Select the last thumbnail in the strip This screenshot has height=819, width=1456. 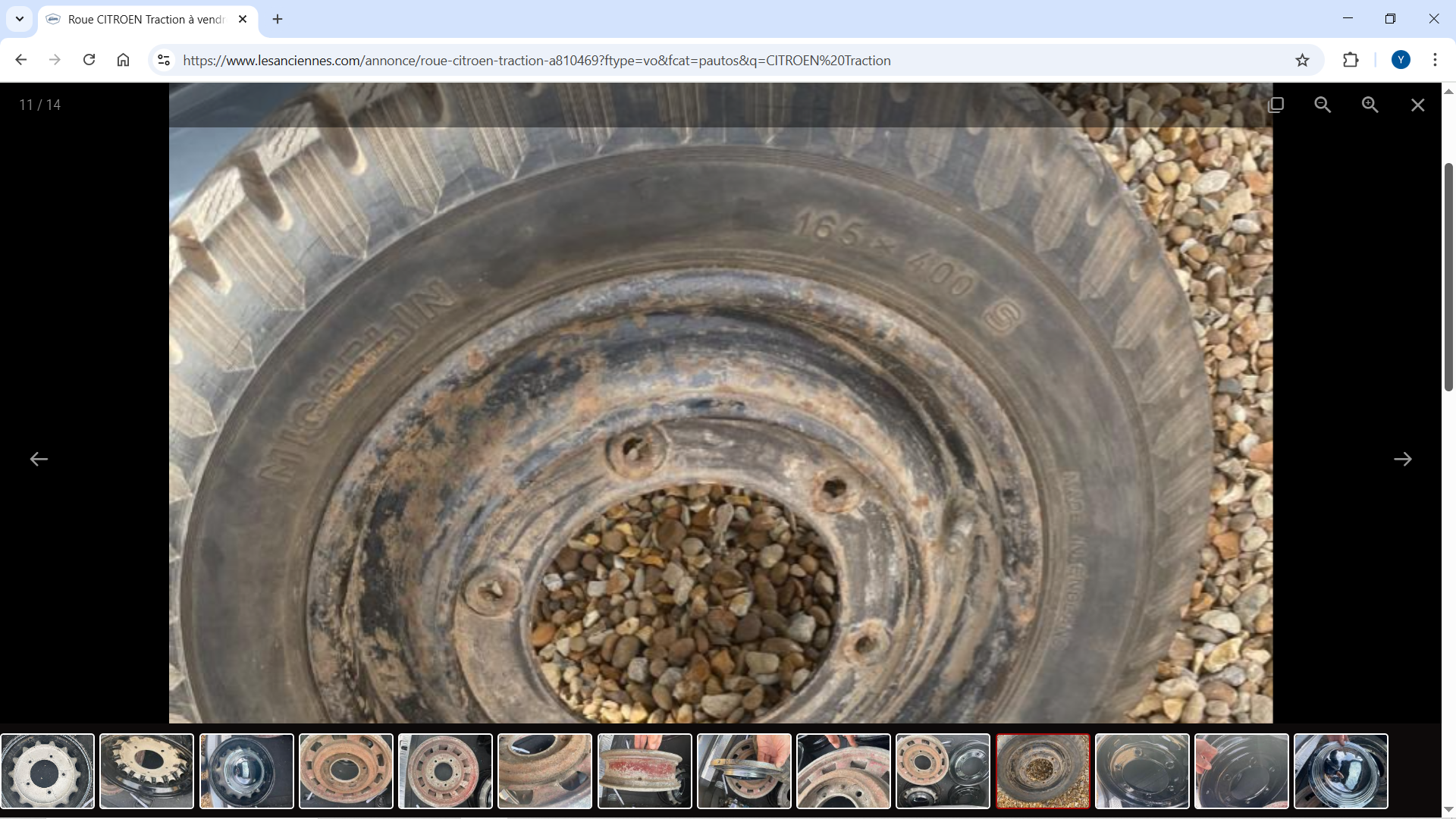(1340, 770)
